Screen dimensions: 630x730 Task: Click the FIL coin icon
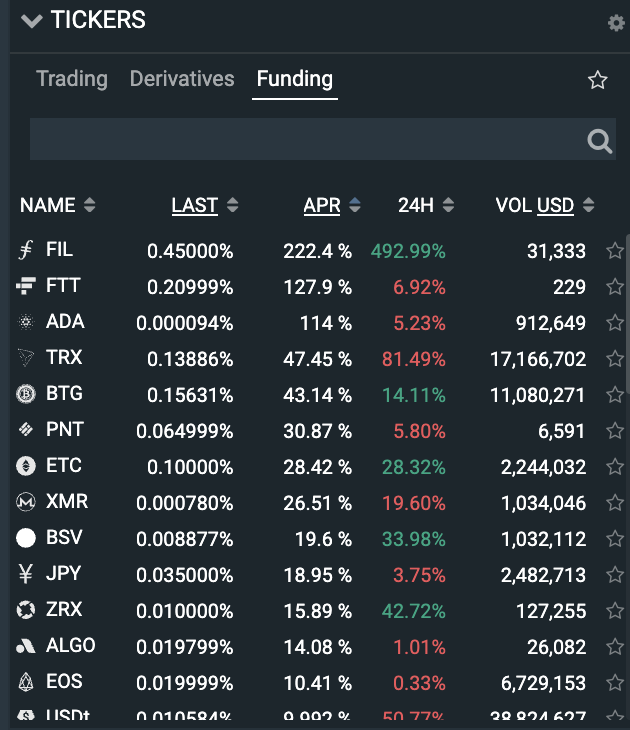coord(26,250)
